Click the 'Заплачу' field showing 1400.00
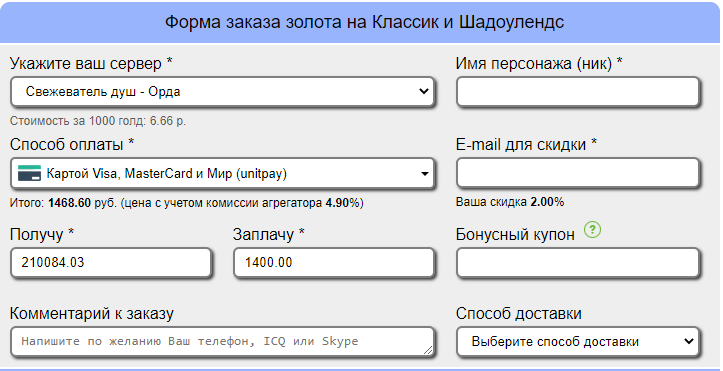Viewport: 723px width, 371px height. pos(334,263)
